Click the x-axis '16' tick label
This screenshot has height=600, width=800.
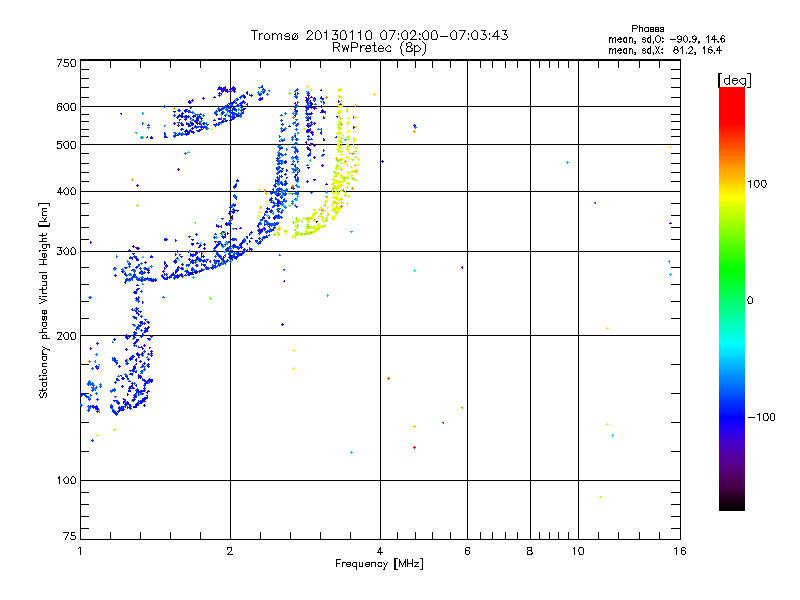pyautogui.click(x=680, y=551)
